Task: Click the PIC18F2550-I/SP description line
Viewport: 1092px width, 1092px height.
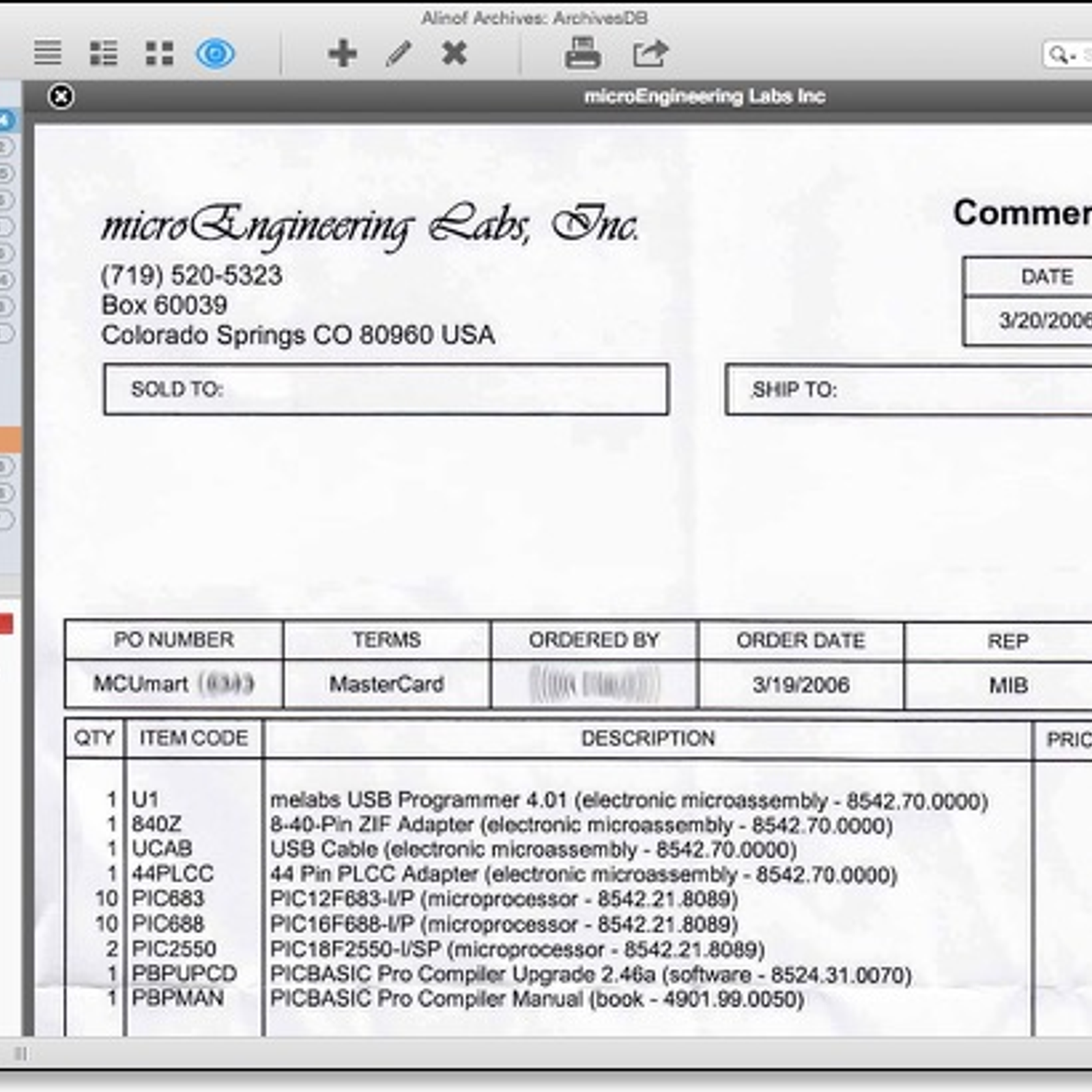Action: pyautogui.click(x=517, y=949)
